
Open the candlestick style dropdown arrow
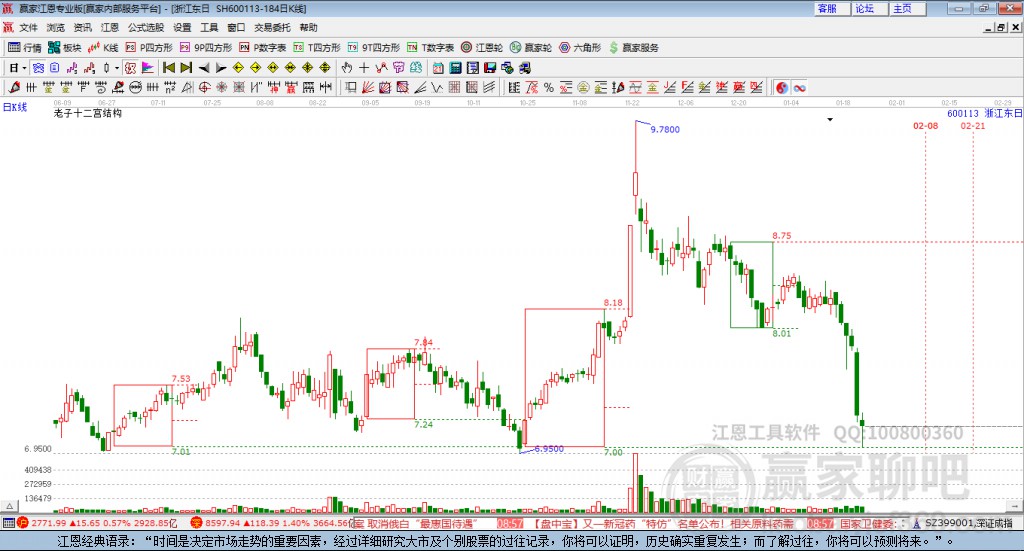pos(117,68)
